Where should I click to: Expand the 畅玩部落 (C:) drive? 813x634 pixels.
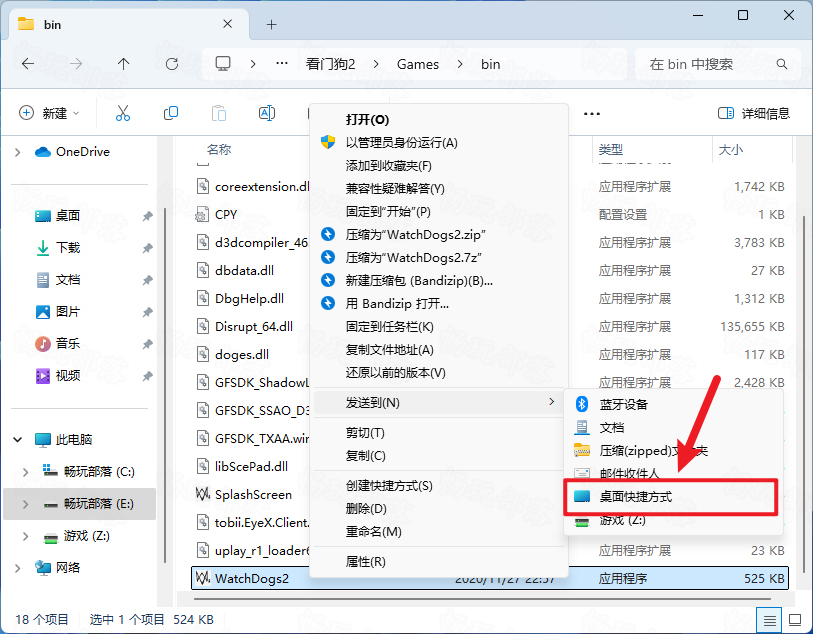25,472
